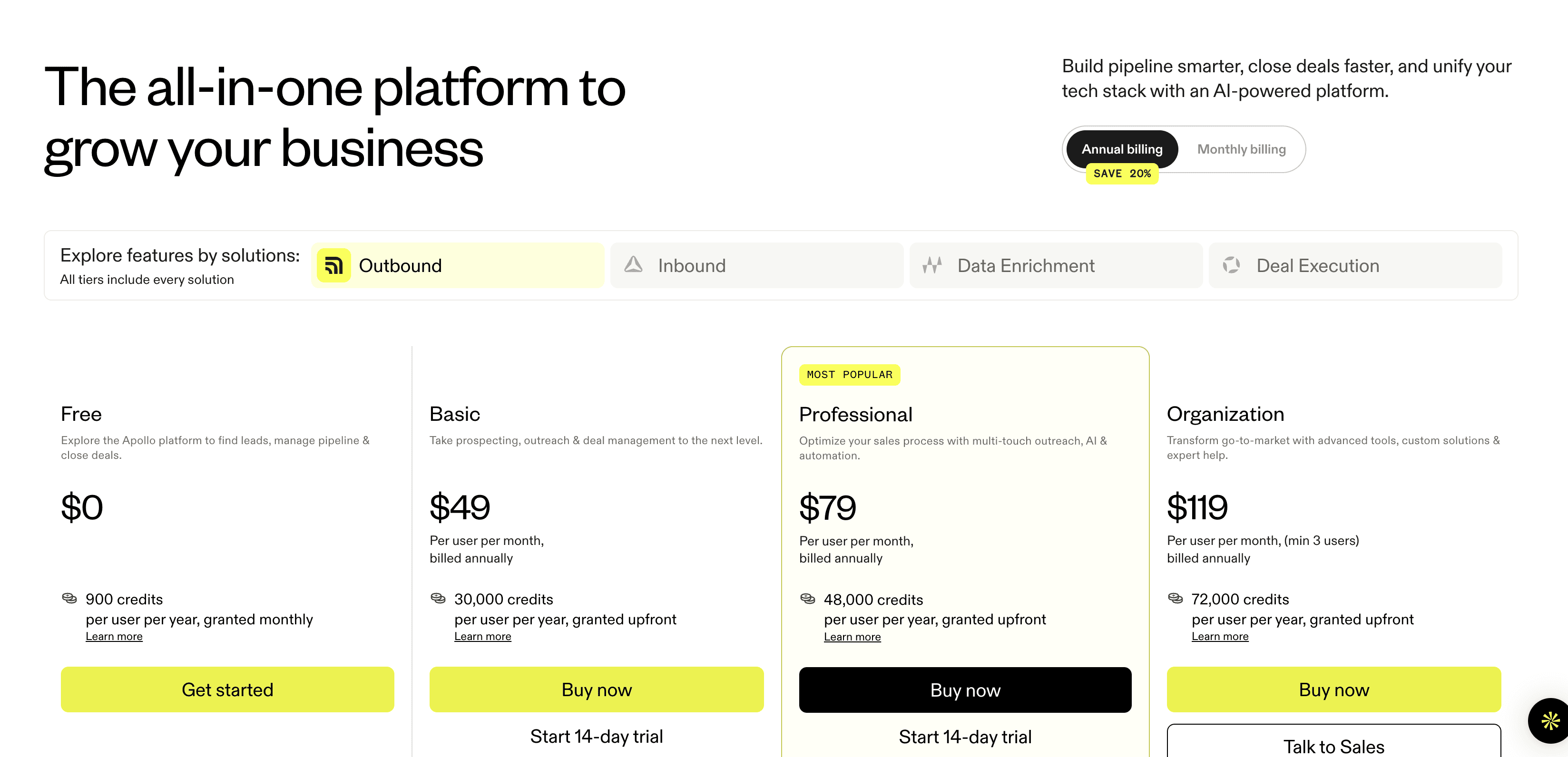Open Learn more under 900 credits
This screenshot has height=757, width=1568.
(114, 637)
